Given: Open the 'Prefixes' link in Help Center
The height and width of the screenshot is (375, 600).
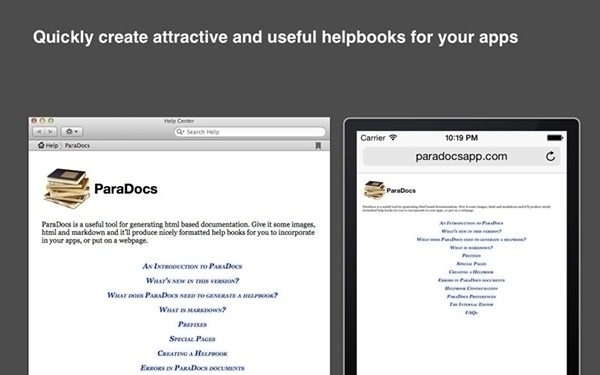Looking at the screenshot, I should tap(192, 324).
